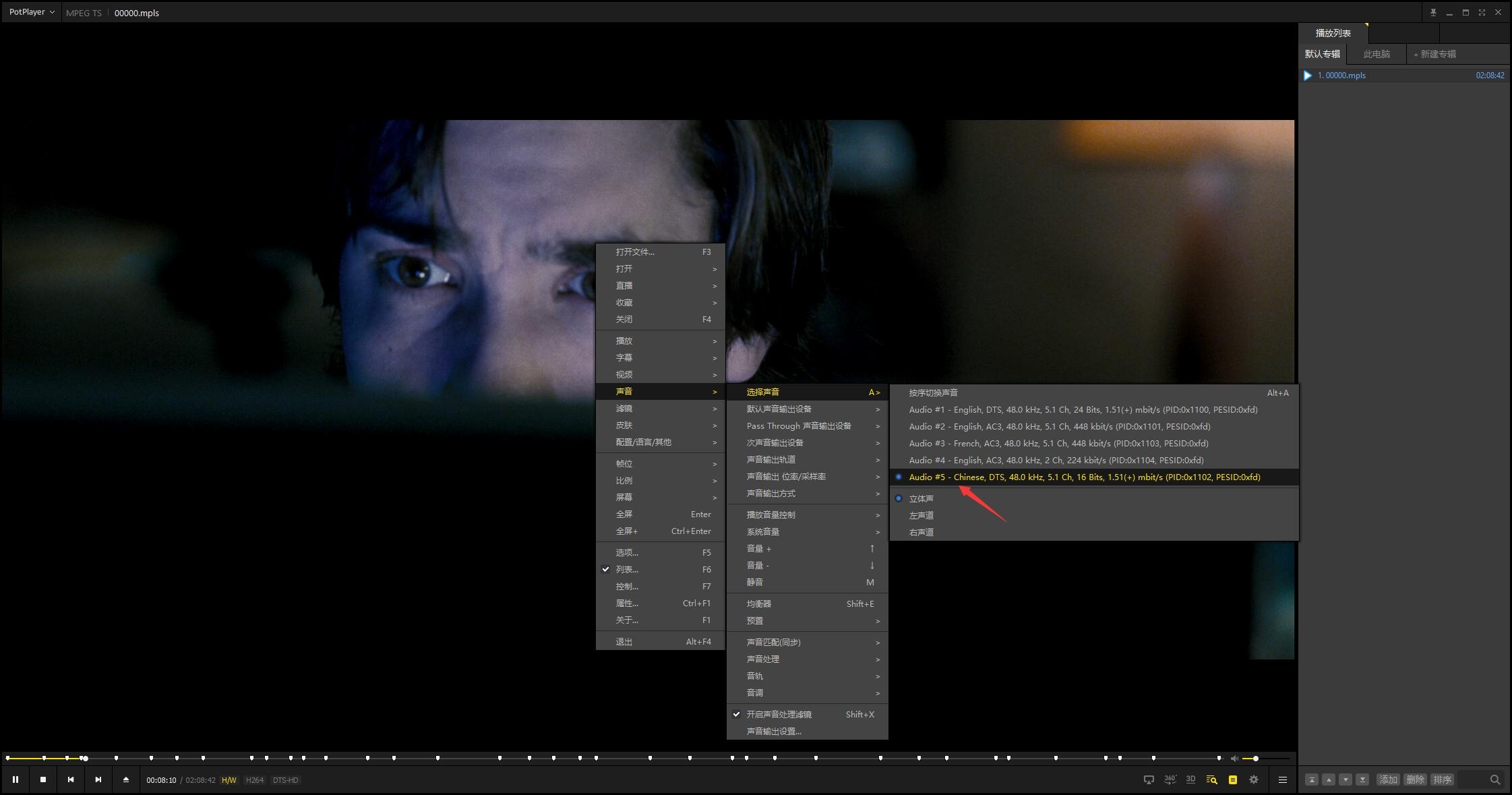Pause playback with the pause button
Viewport: 1512px width, 795px height.
pyautogui.click(x=15, y=779)
